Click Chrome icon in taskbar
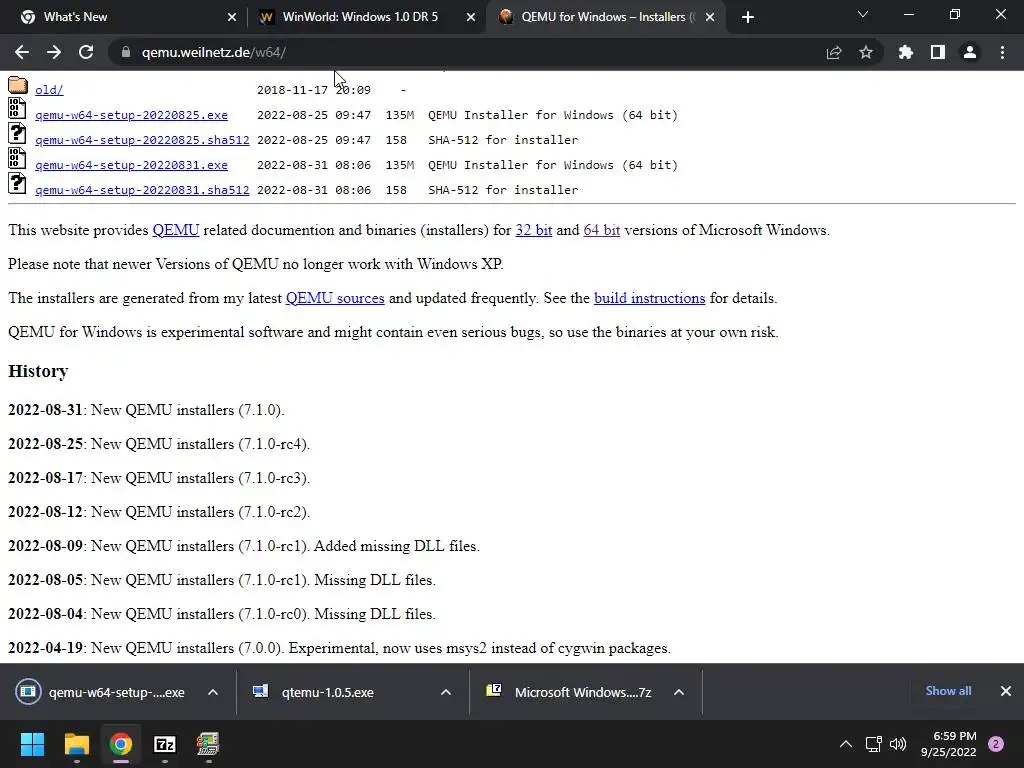 [x=121, y=744]
